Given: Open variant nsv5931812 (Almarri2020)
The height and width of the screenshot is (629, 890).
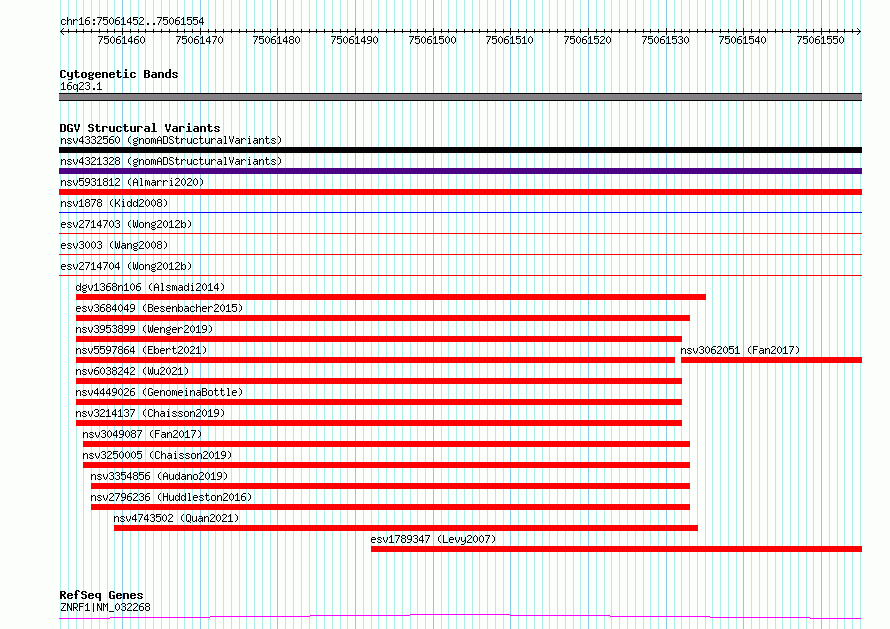Looking at the screenshot, I should [132, 182].
